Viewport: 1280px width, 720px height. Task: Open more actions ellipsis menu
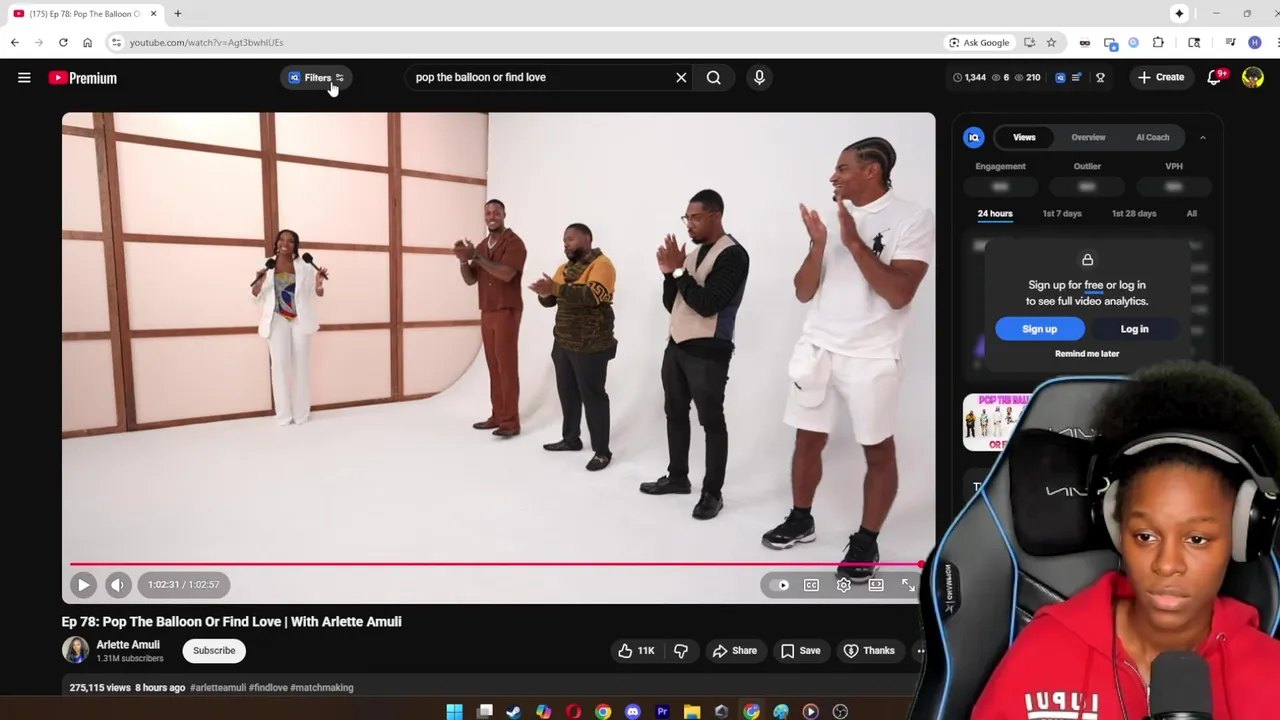pyautogui.click(x=920, y=651)
